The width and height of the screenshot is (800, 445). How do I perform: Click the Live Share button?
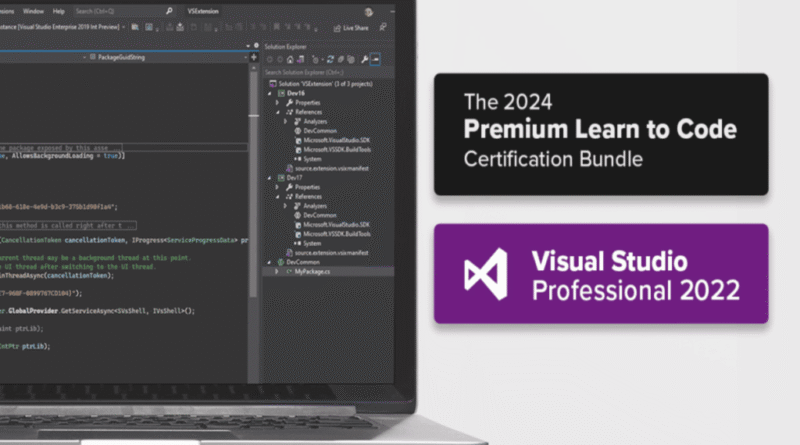351,28
